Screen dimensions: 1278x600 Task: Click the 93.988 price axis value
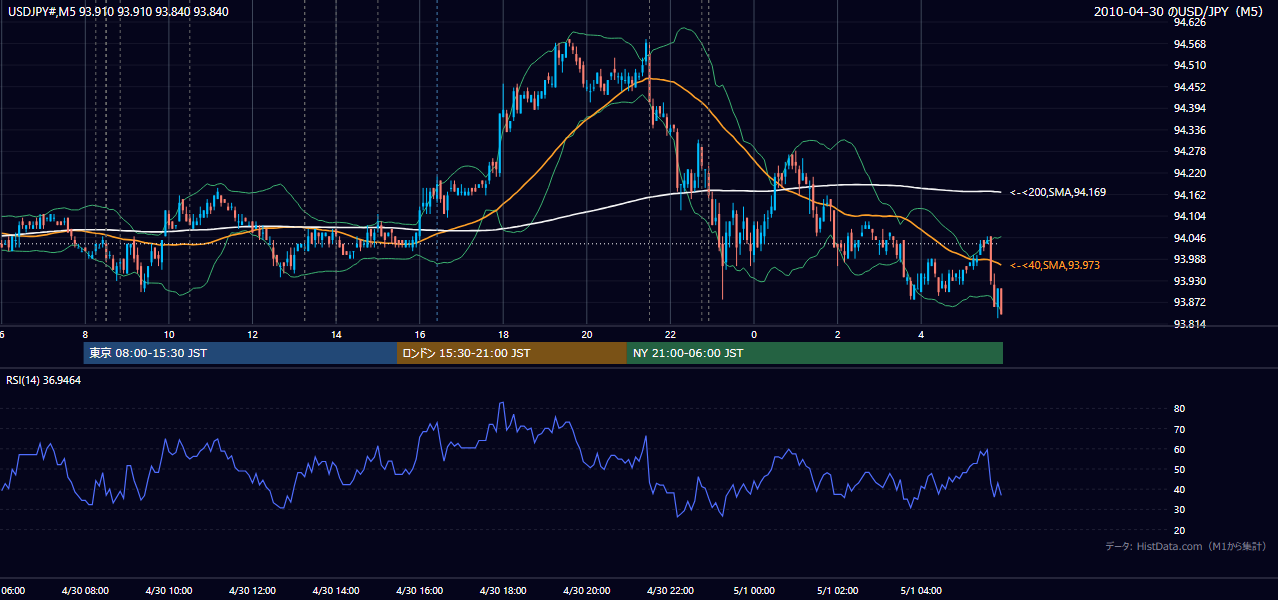[x=1190, y=259]
